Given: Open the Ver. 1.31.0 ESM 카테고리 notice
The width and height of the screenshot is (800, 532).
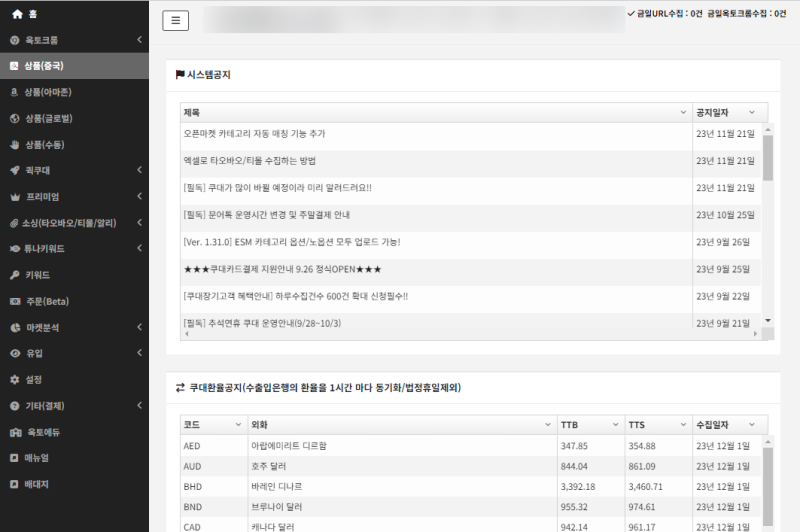Looking at the screenshot, I should [292, 242].
